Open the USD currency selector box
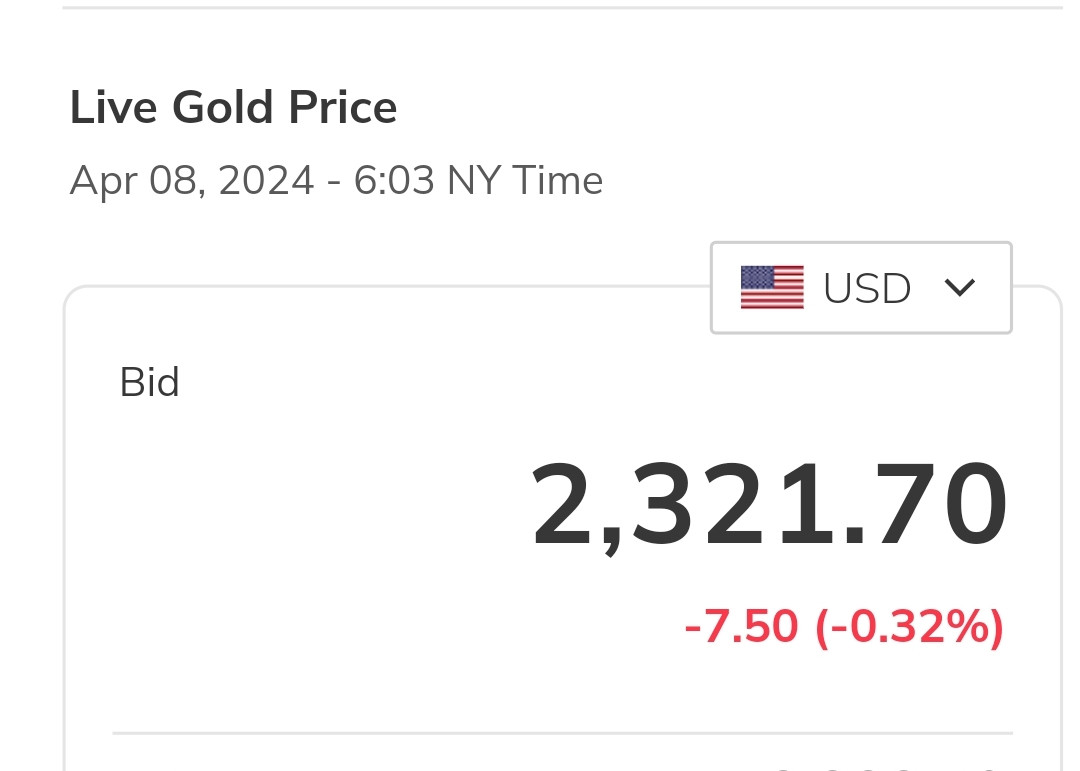 click(861, 288)
